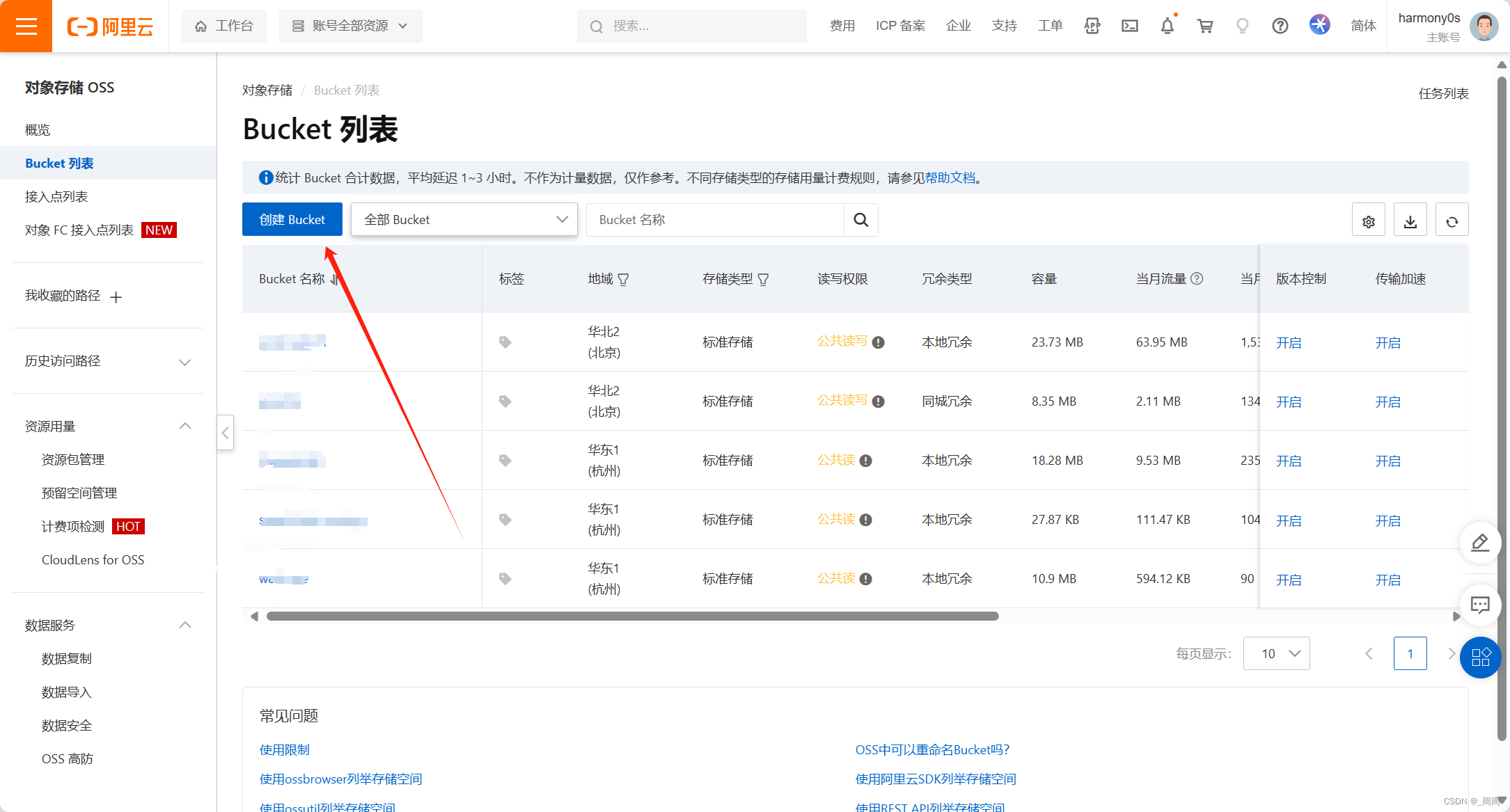Enable transfer acceleration for first bucket
Image resolution: width=1510 pixels, height=812 pixels.
[x=1387, y=343]
